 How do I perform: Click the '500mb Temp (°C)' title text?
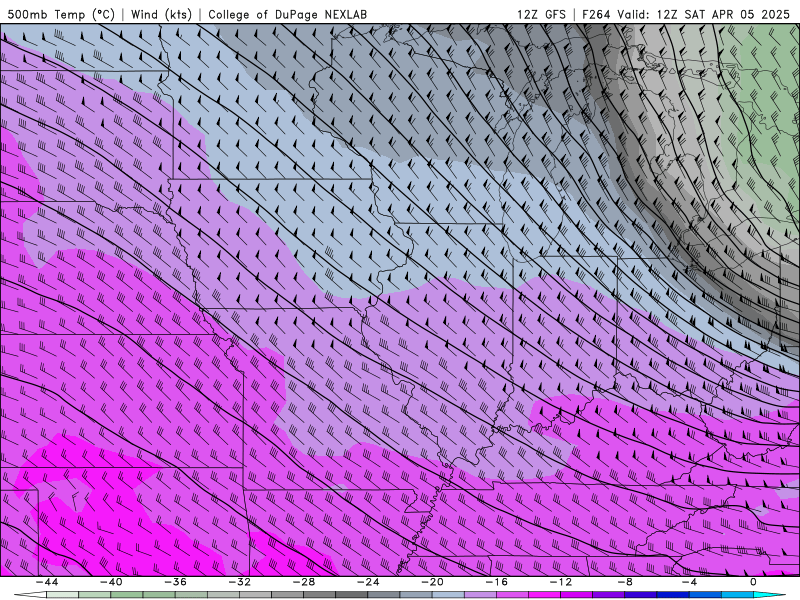61,14
